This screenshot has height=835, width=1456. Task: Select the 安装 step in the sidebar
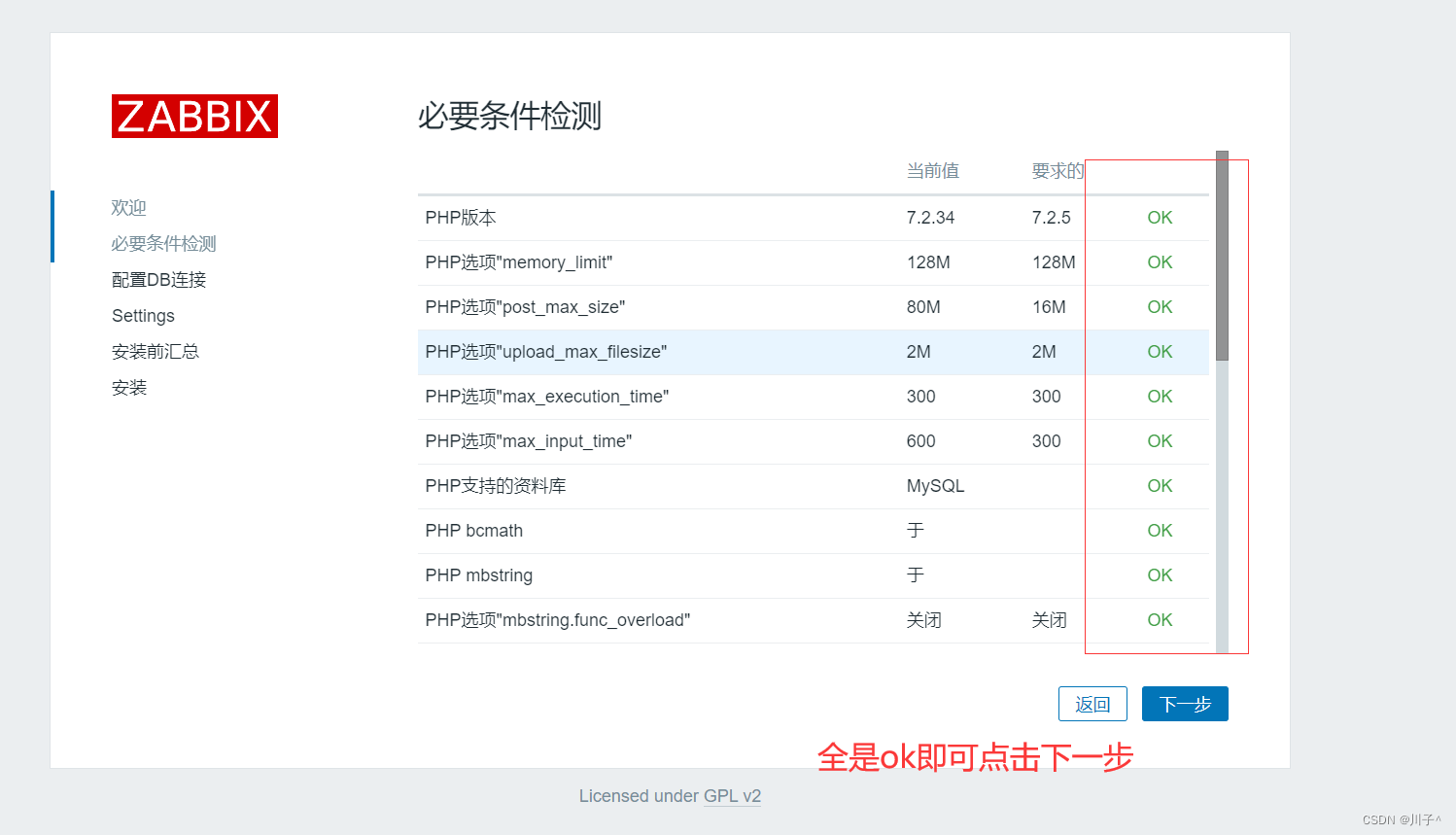point(129,387)
